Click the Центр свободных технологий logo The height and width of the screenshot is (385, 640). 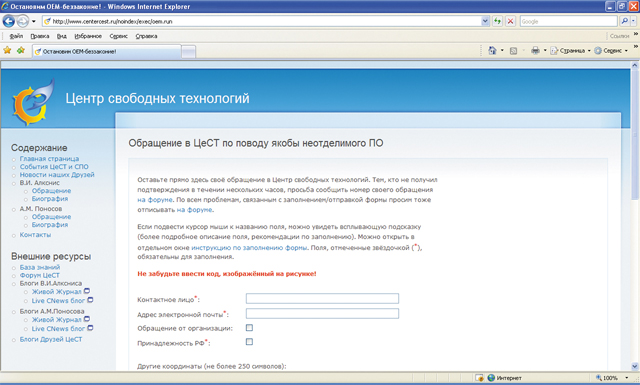pos(33,102)
